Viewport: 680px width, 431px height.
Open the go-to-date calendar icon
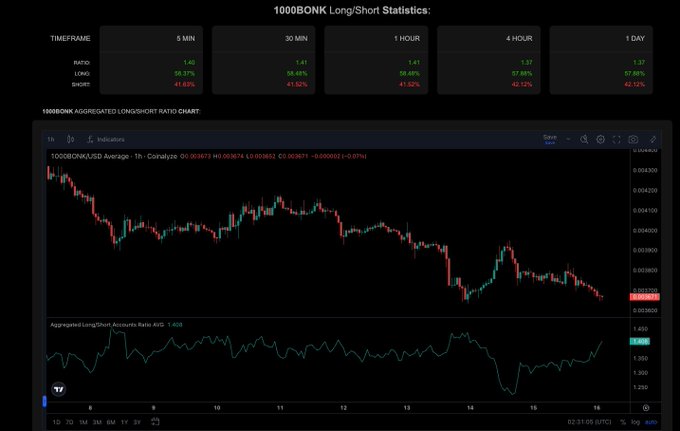[x=155, y=421]
